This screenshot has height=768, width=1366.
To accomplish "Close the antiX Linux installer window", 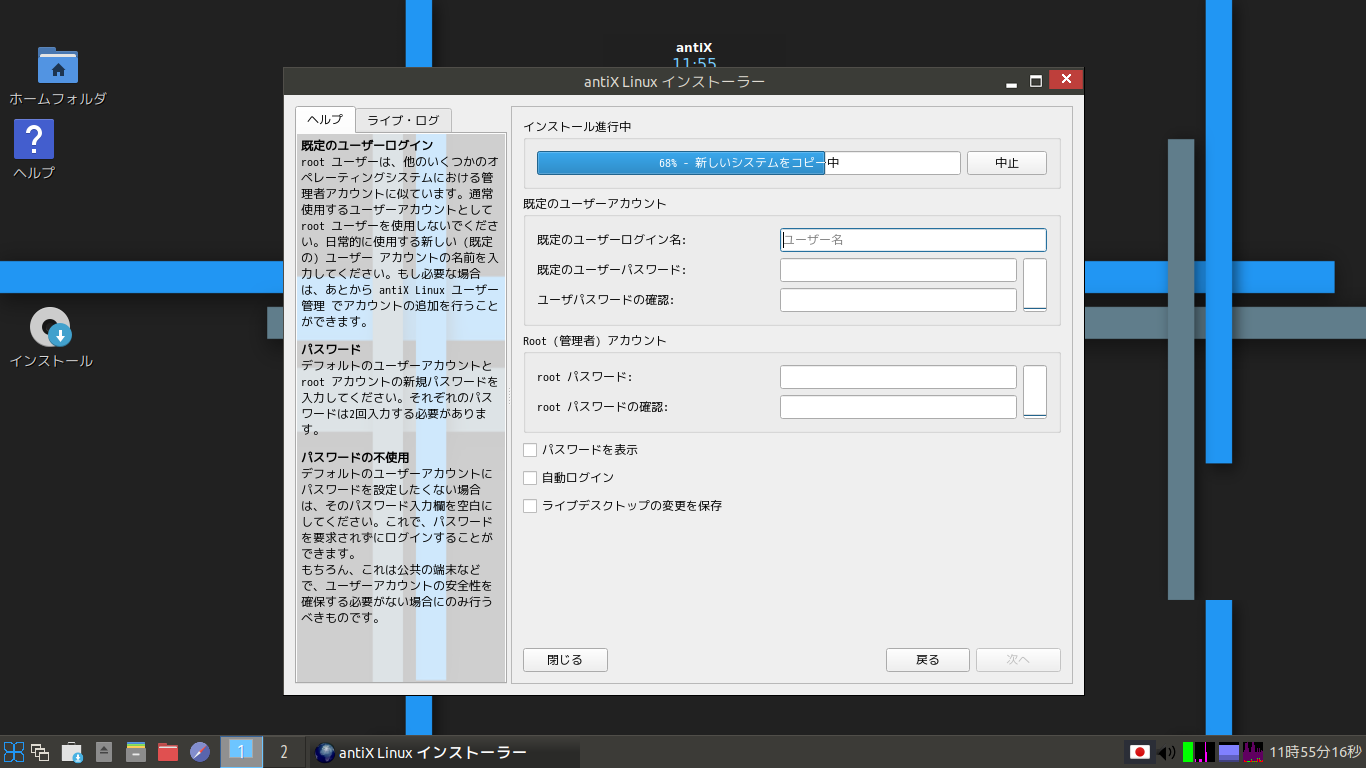I will pyautogui.click(x=1066, y=80).
